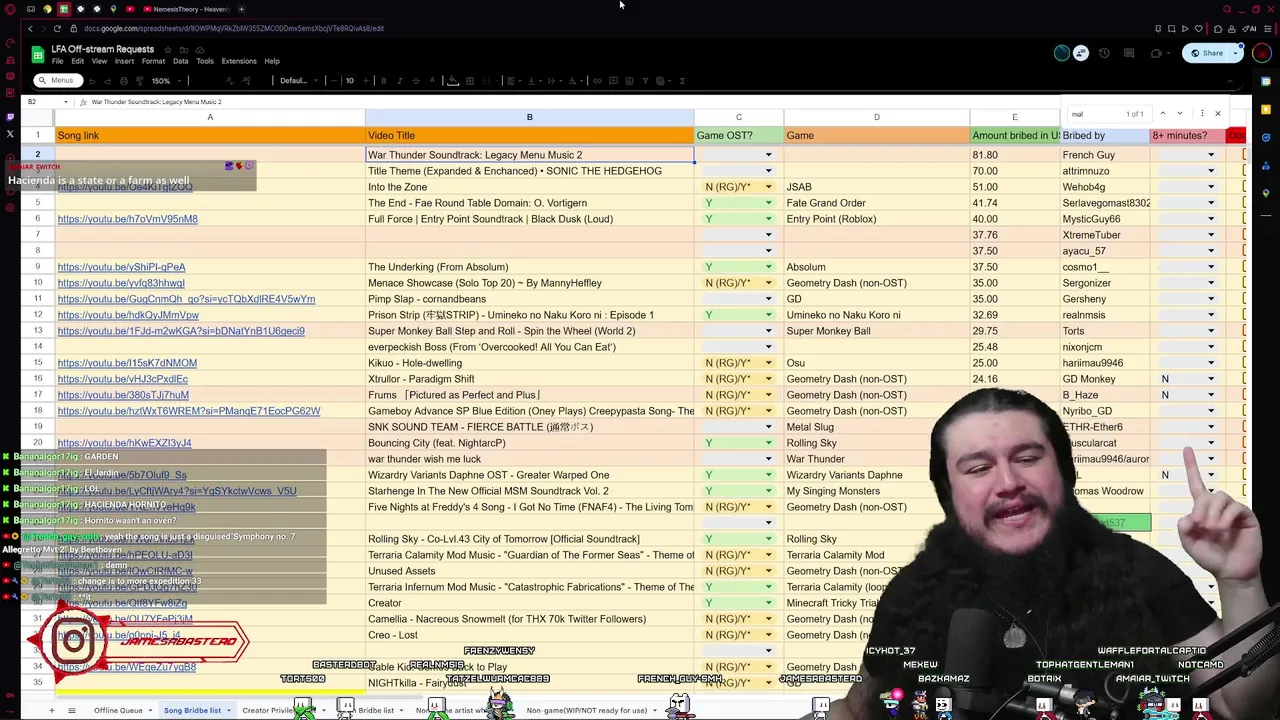The width and height of the screenshot is (1280, 720).
Task: Click the Google account avatar
Action: tap(1262, 53)
